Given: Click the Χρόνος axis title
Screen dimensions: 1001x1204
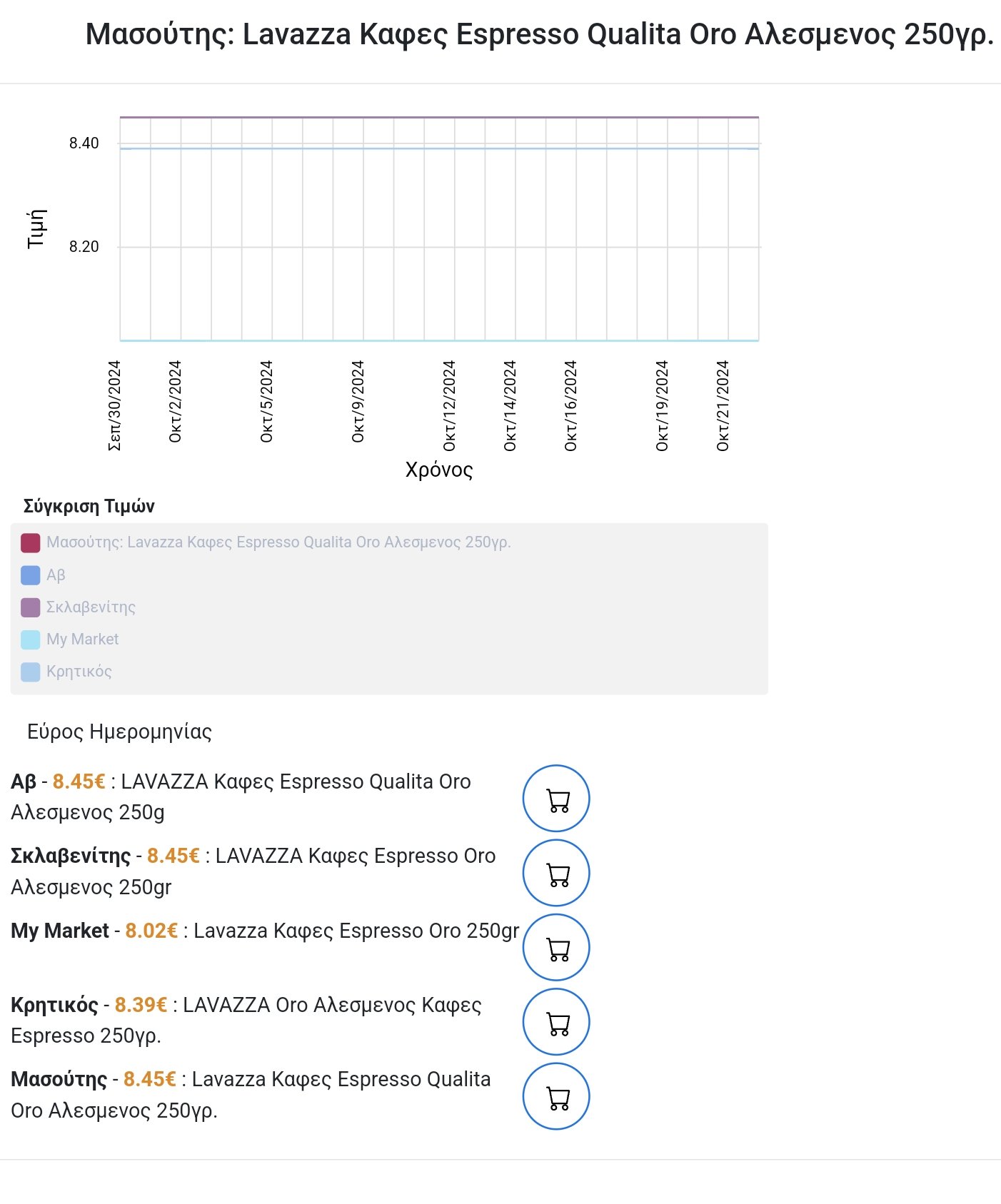Looking at the screenshot, I should pos(439,470).
